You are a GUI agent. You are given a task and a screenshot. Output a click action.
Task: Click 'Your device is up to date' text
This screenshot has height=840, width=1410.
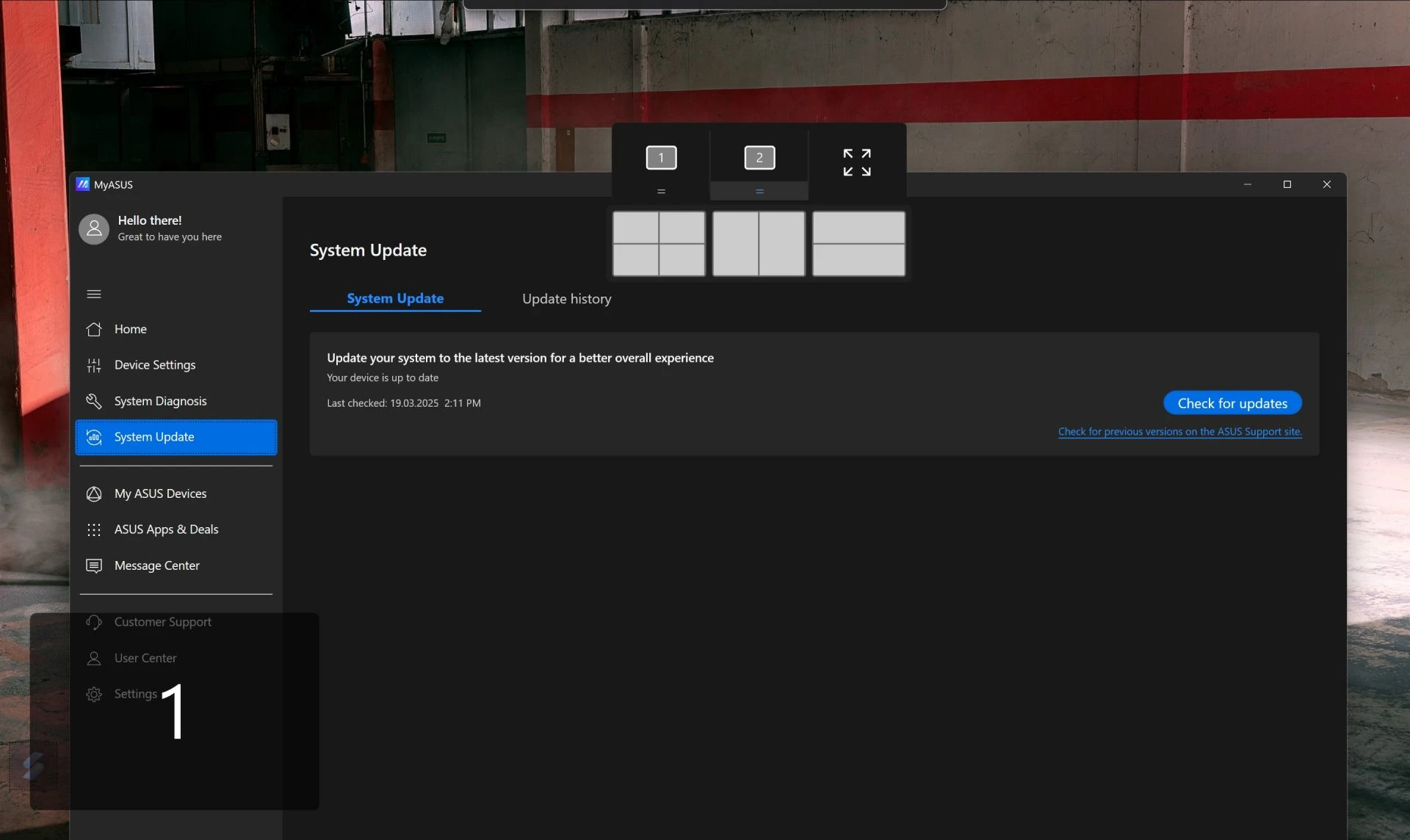pyautogui.click(x=383, y=377)
